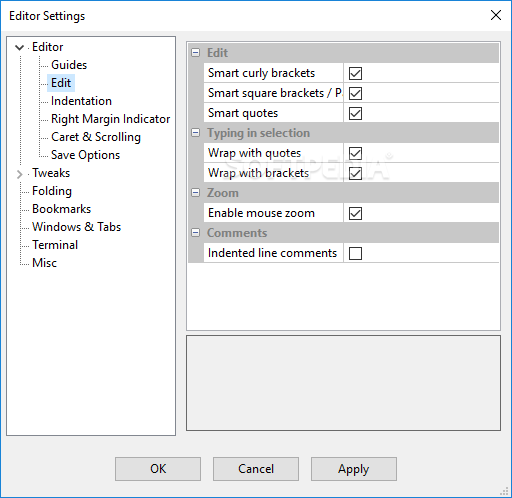Collapse the Edit property group
The width and height of the screenshot is (512, 498).
(x=196, y=53)
